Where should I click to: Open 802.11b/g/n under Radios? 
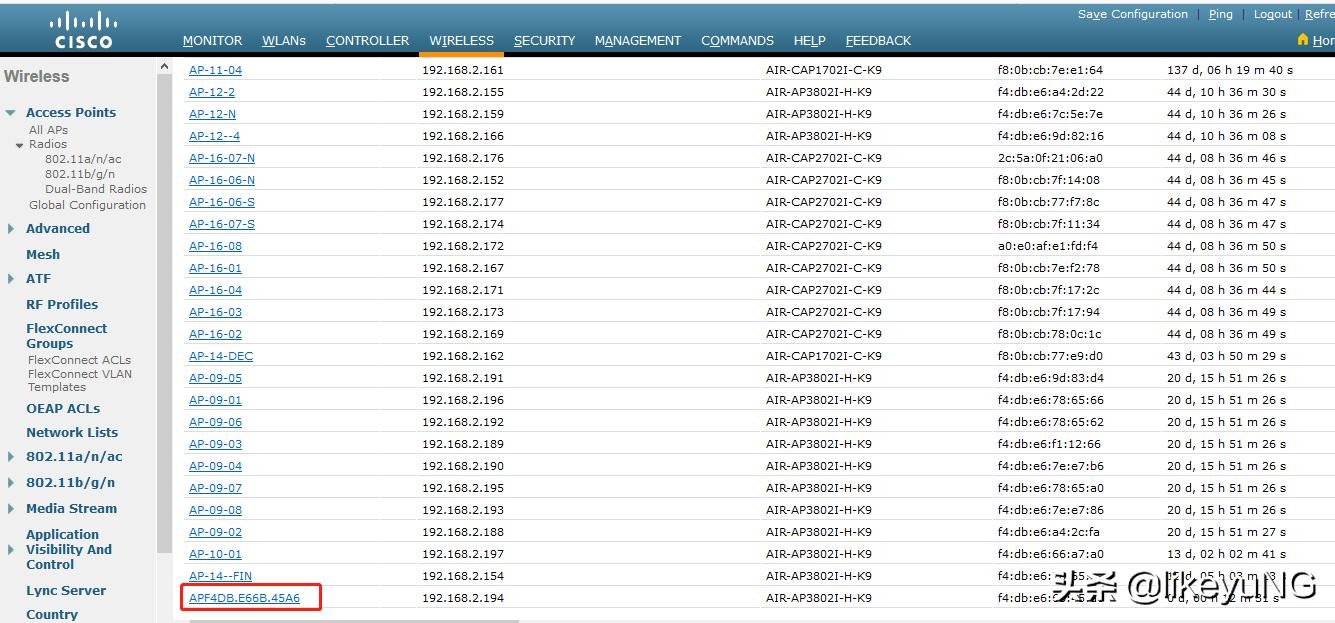pos(80,174)
